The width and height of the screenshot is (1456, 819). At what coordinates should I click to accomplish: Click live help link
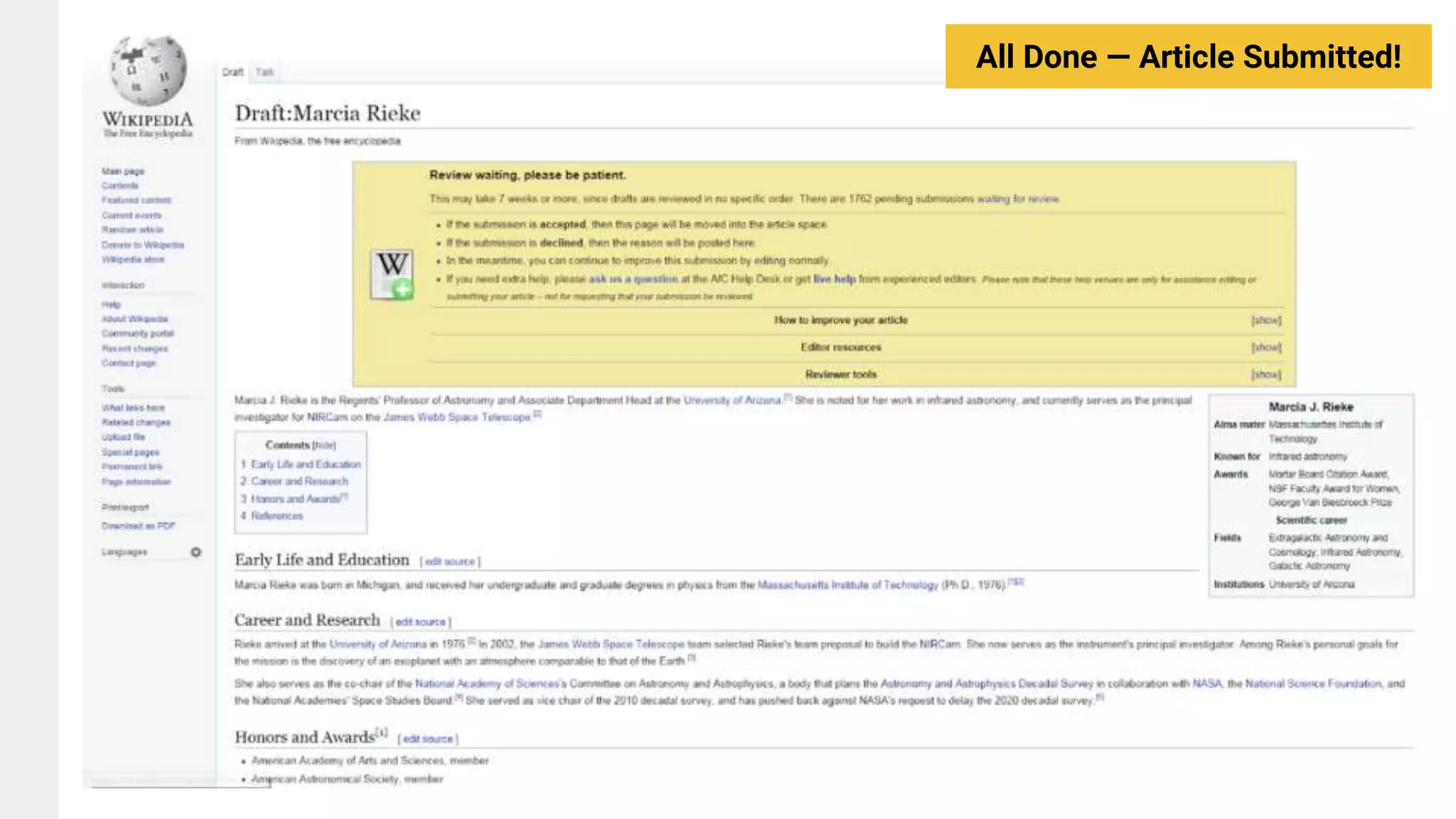[835, 279]
